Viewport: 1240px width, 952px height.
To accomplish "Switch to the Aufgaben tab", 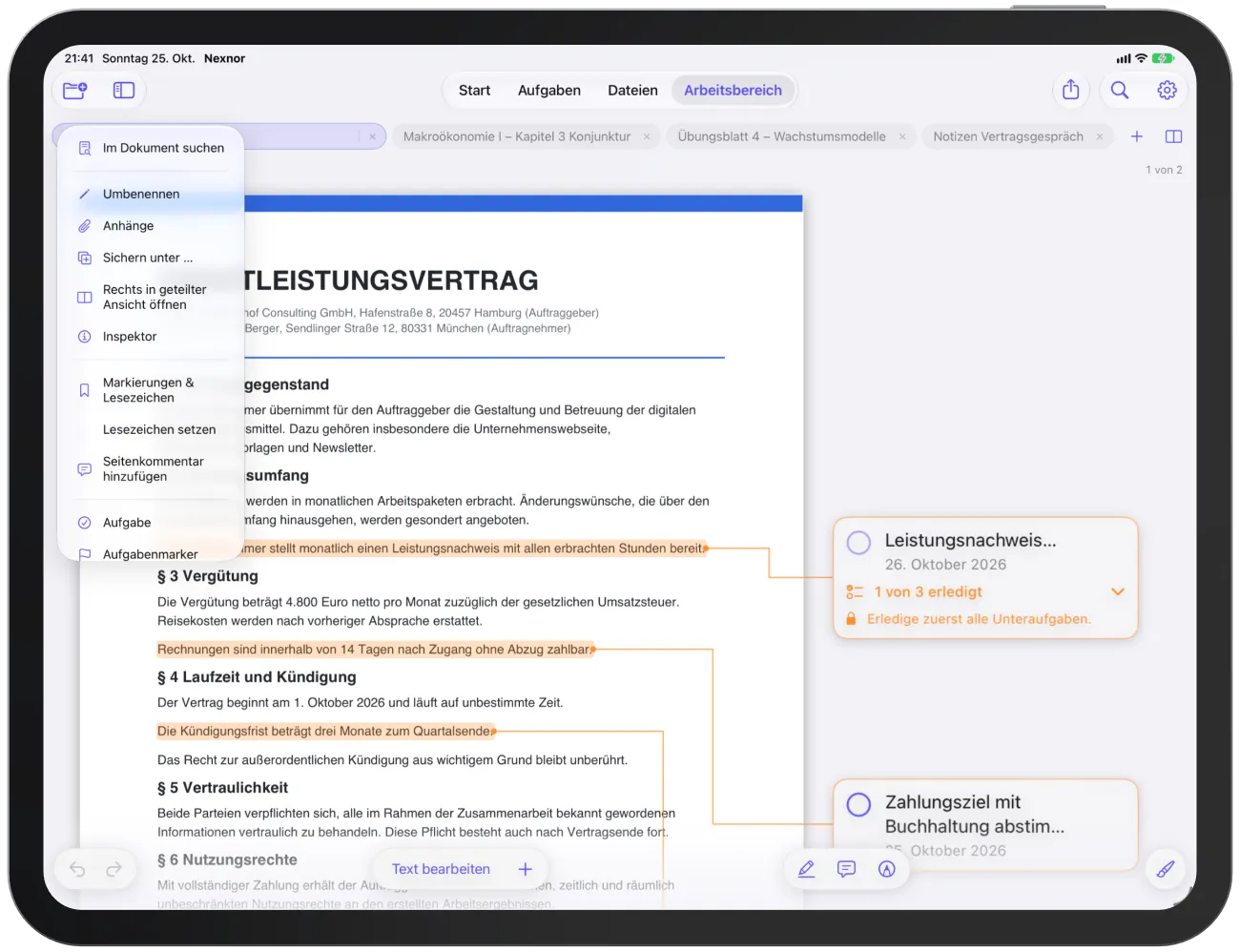I will [549, 91].
